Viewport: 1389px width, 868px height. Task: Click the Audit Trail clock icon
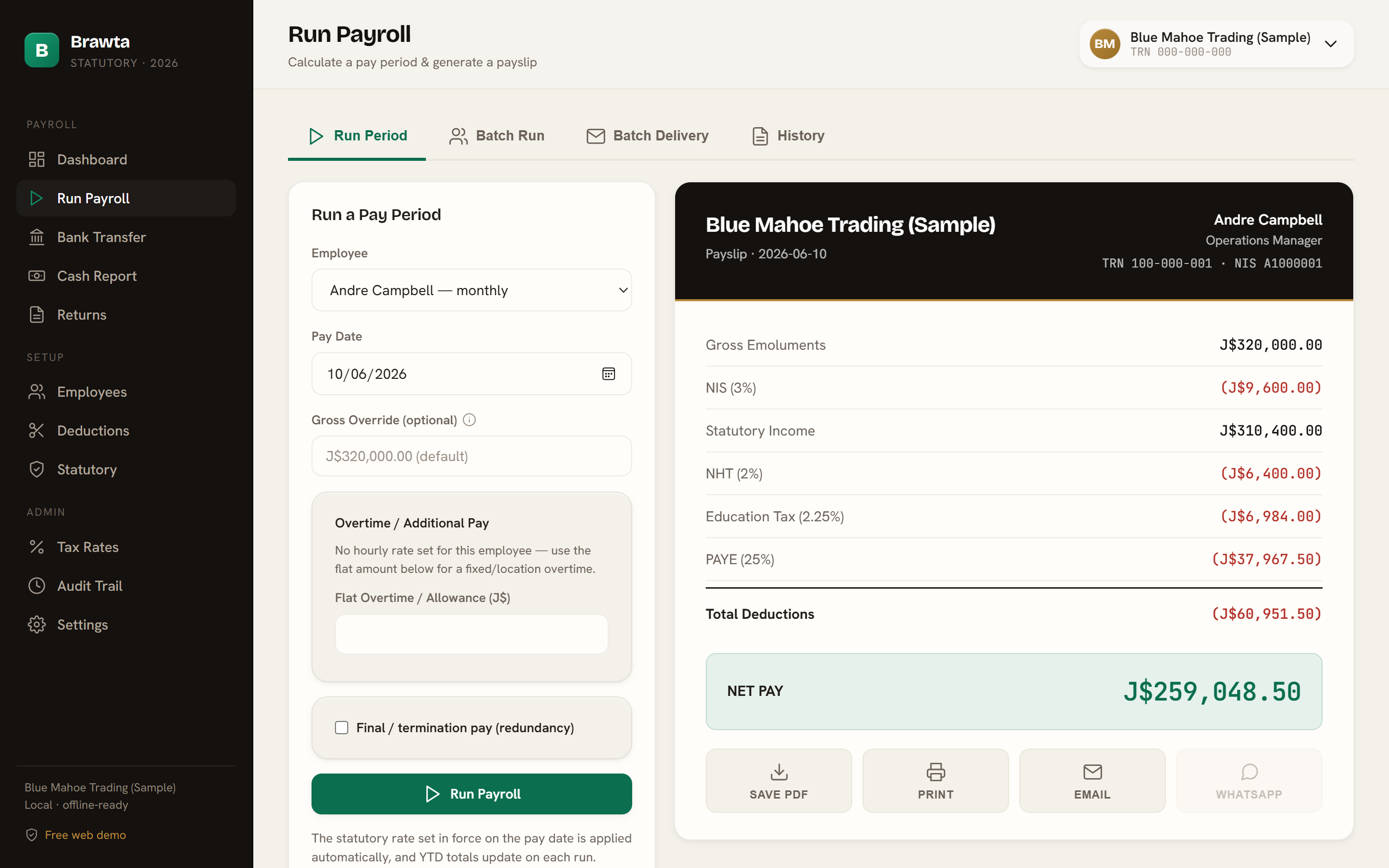(37, 586)
